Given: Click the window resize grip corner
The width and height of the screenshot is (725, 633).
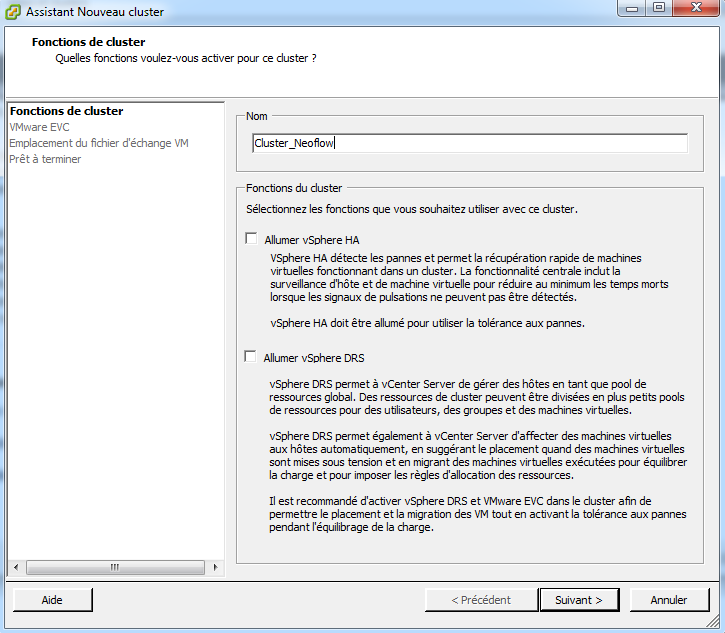Looking at the screenshot, I should [x=713, y=621].
